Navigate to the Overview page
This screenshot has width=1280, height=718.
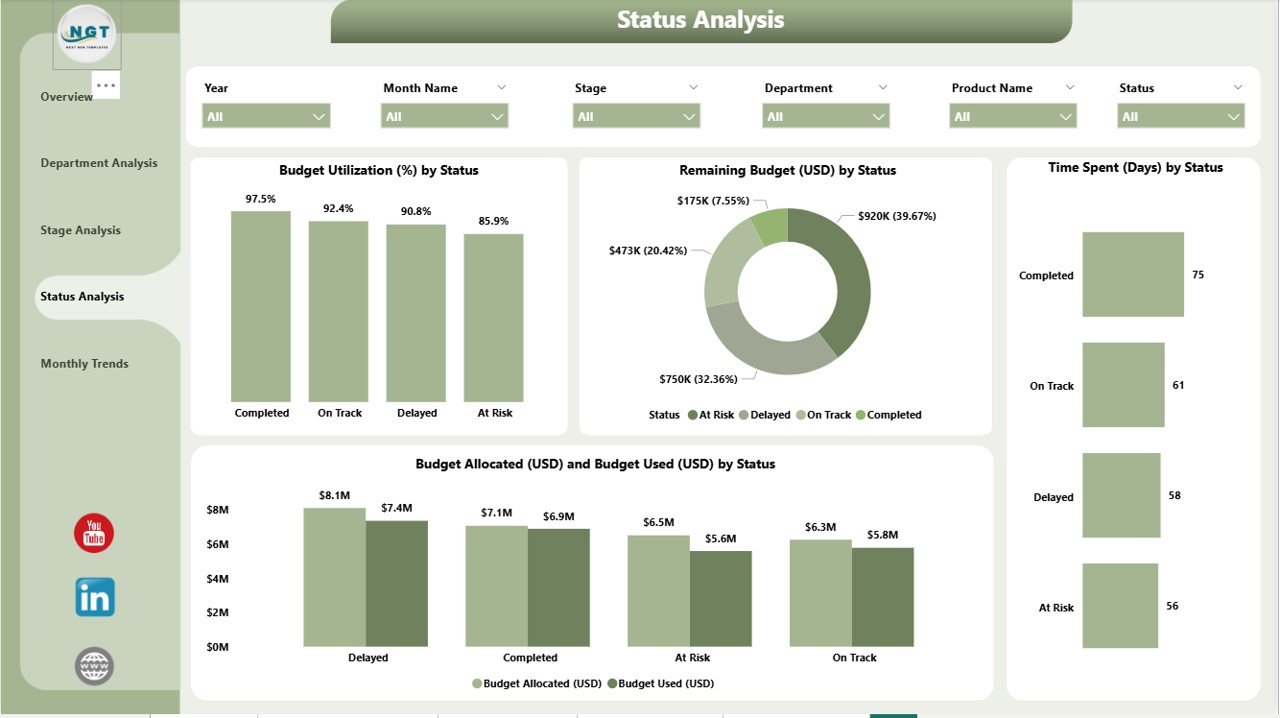pos(66,97)
